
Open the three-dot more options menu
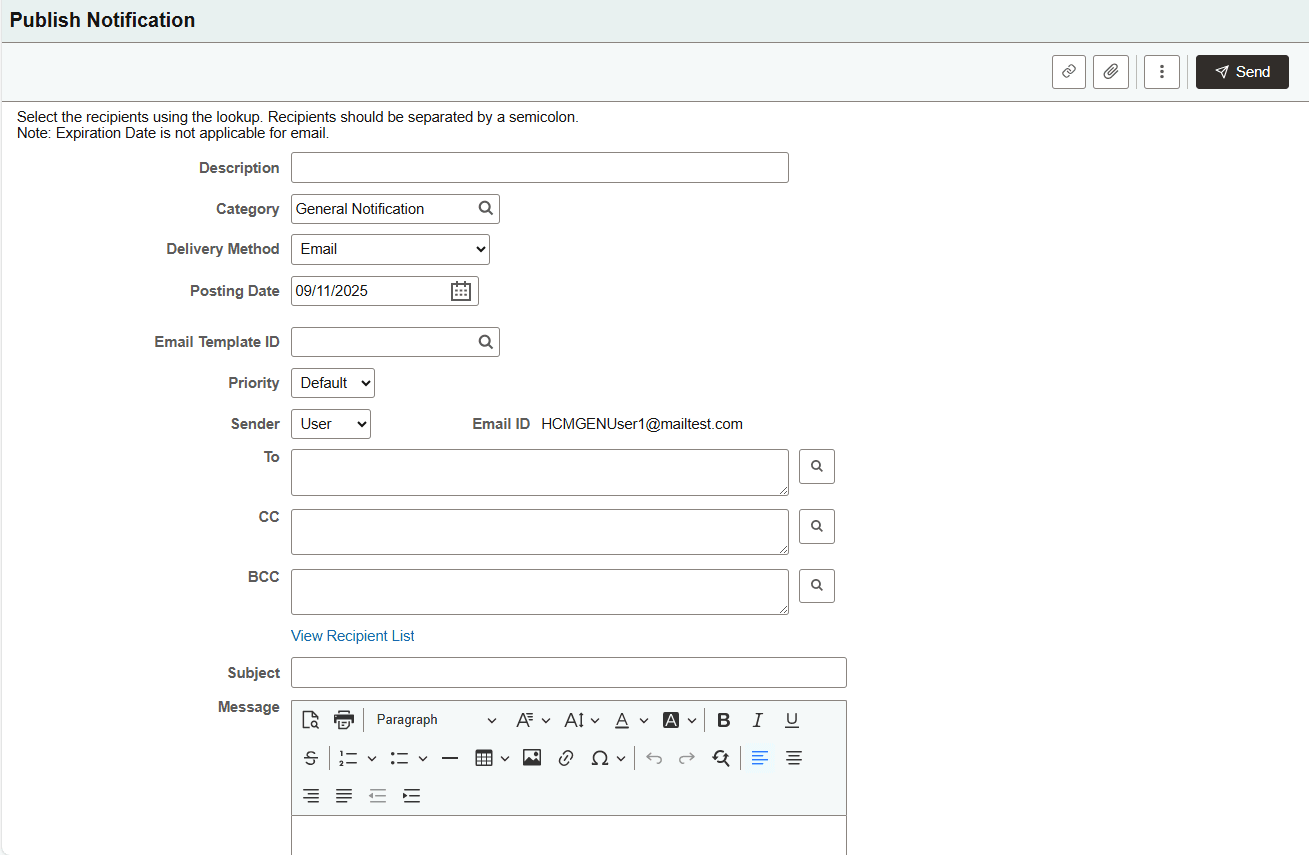pos(1161,71)
